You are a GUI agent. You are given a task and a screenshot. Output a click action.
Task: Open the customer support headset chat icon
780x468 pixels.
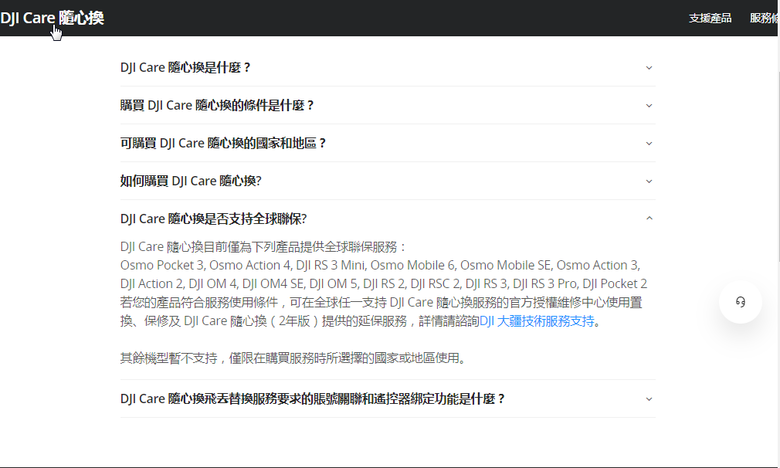(740, 302)
